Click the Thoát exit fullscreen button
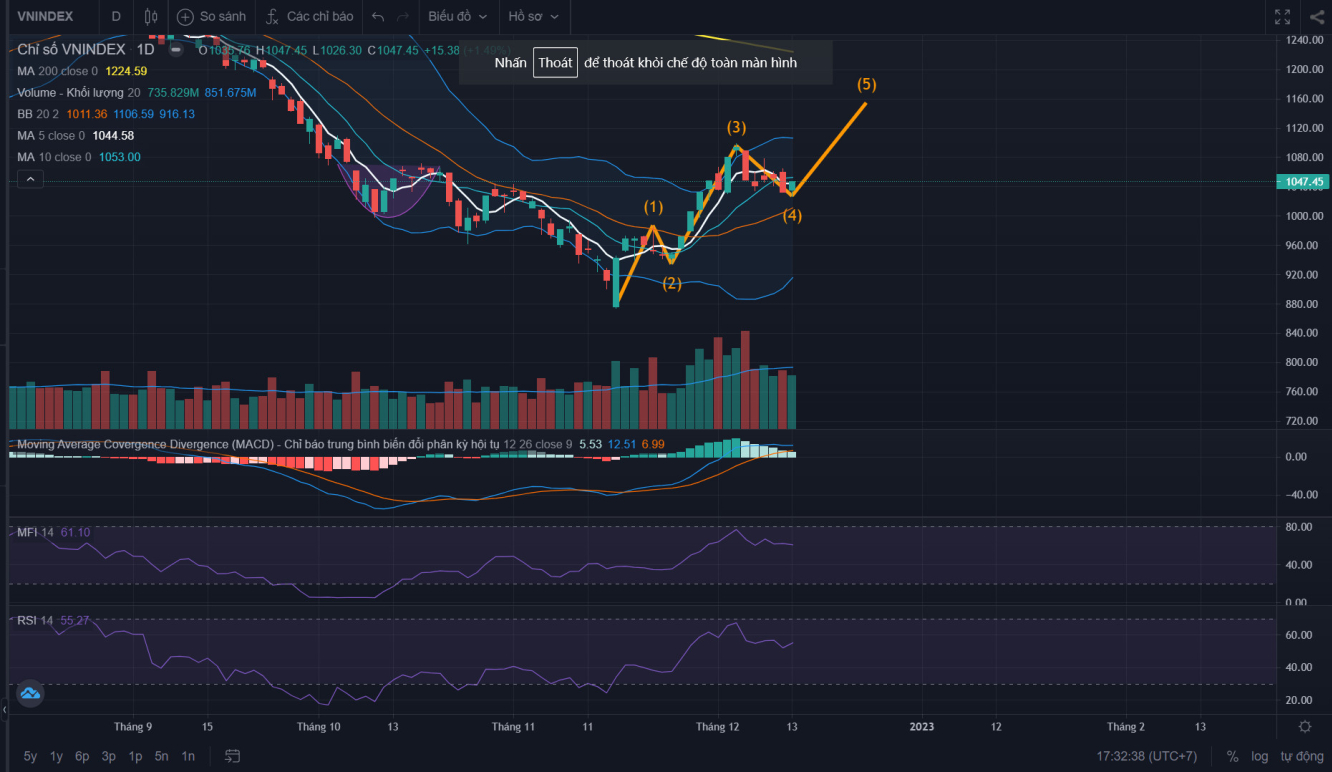The image size is (1332, 772). point(555,62)
